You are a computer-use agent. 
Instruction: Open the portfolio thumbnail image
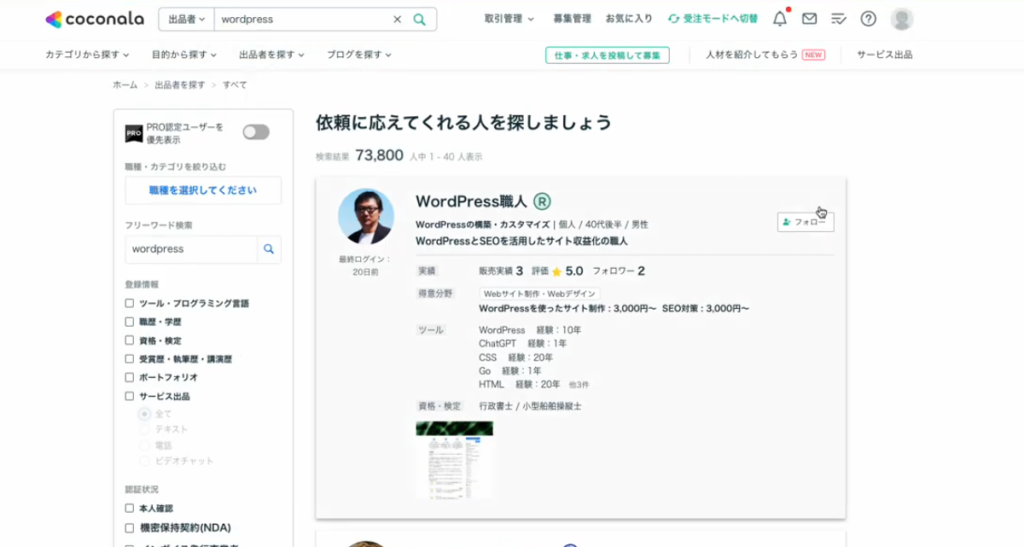coord(455,460)
